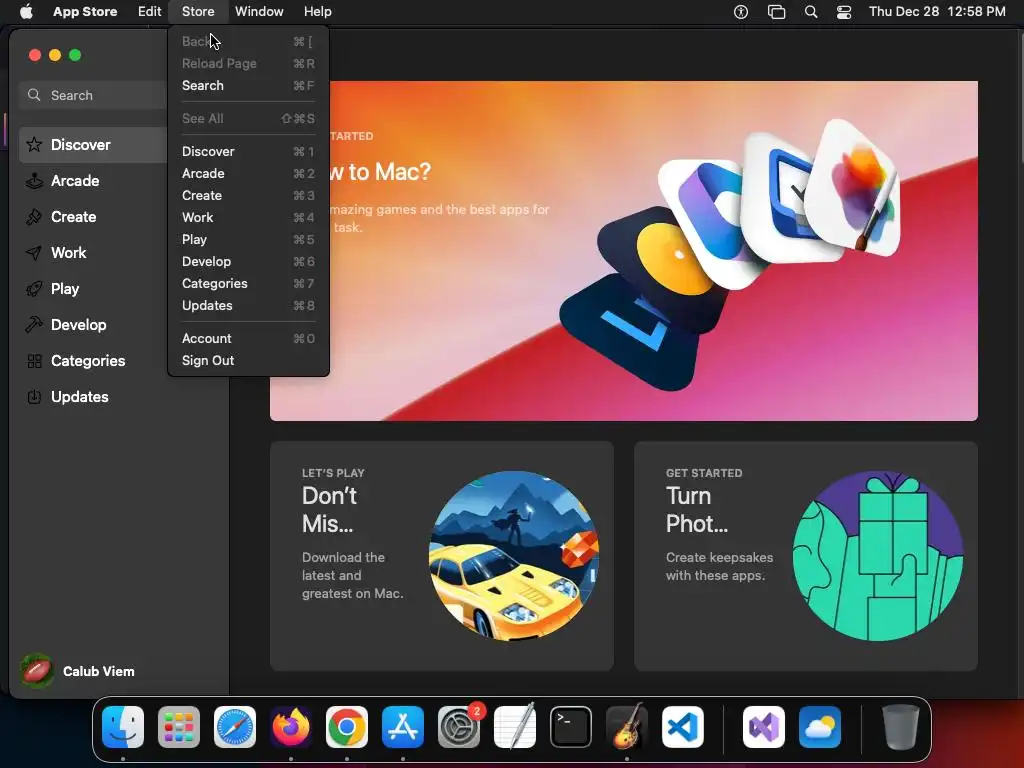Click the Discover star icon in sidebar

(x=34, y=144)
